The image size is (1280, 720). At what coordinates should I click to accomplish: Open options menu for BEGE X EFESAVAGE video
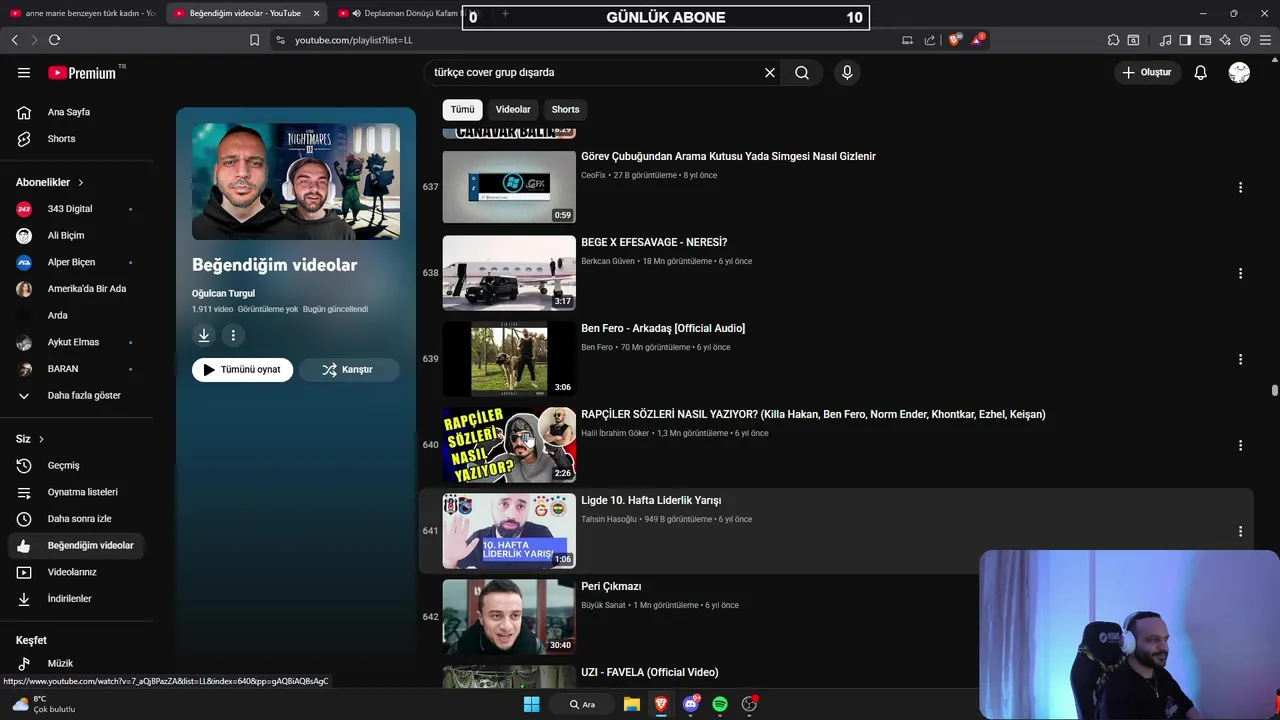point(1240,273)
